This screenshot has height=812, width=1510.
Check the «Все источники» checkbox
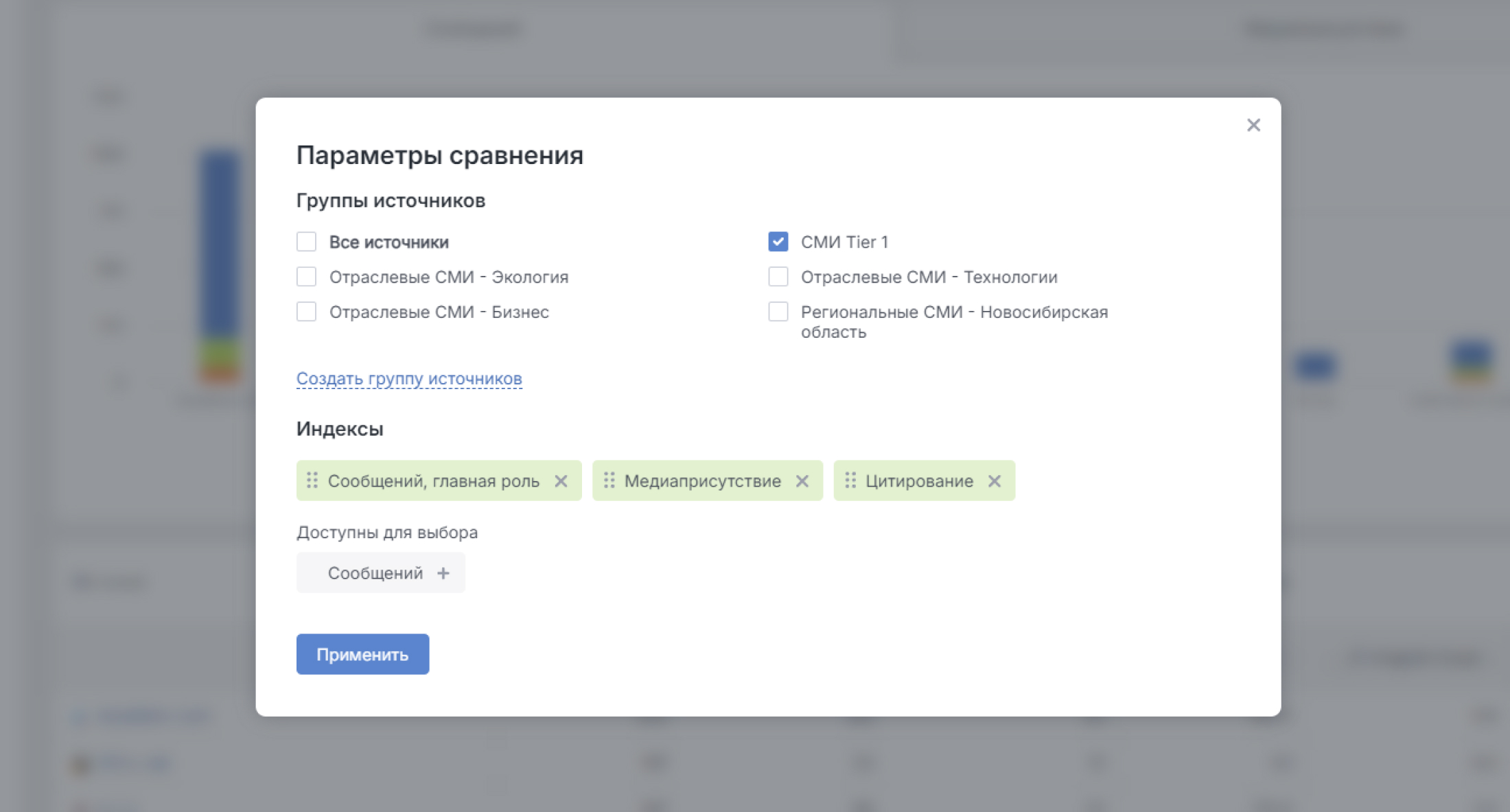306,242
